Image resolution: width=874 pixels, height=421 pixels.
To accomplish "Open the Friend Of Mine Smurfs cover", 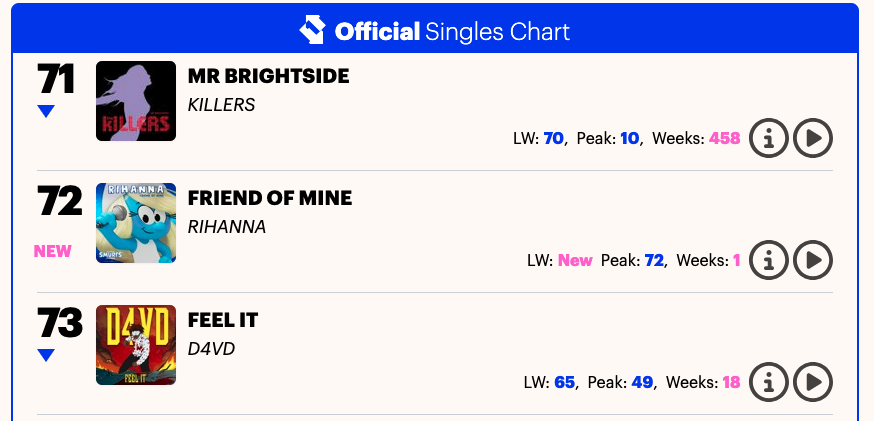I will [x=136, y=223].
